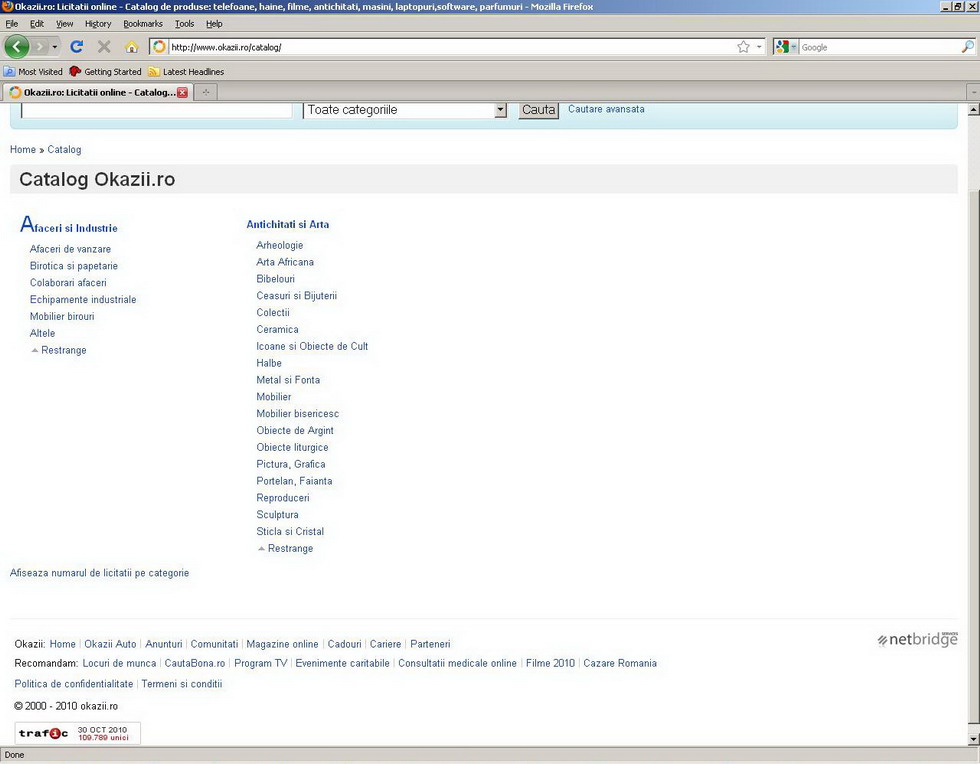The width and height of the screenshot is (980, 764).
Task: Open a new tab with the plus button
Action: (206, 92)
